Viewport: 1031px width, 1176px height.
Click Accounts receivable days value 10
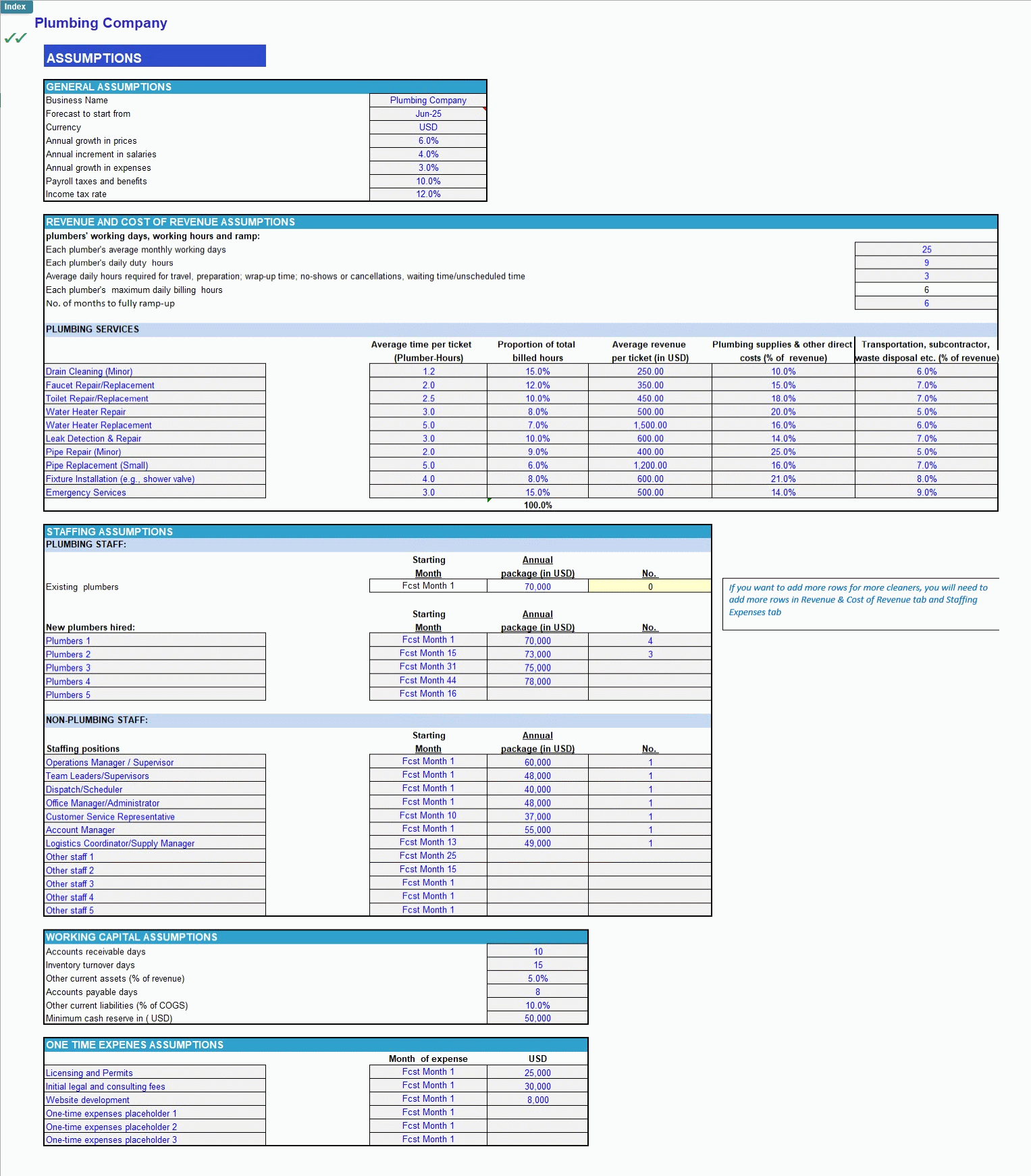click(537, 951)
